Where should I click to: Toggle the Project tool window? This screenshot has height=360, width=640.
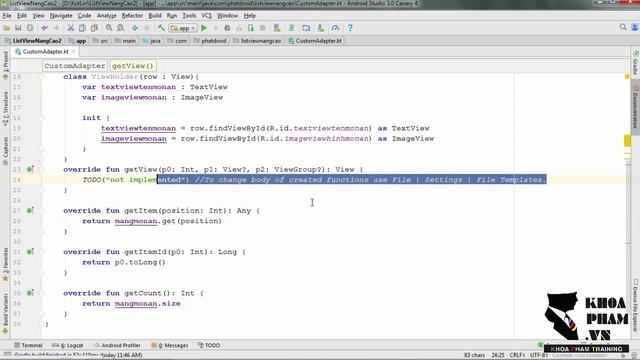(5, 65)
